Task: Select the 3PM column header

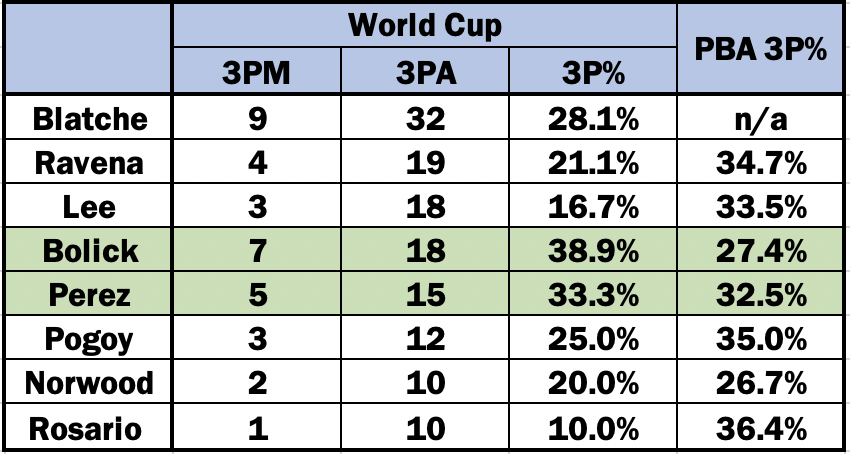Action: (x=256, y=71)
